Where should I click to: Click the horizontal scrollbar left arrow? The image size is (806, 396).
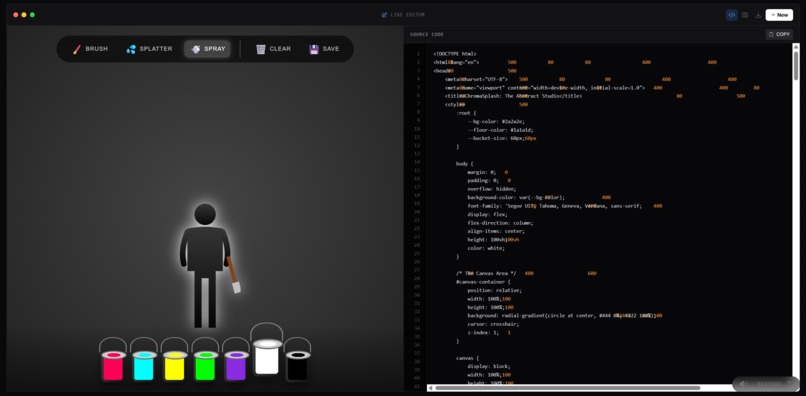[430, 388]
